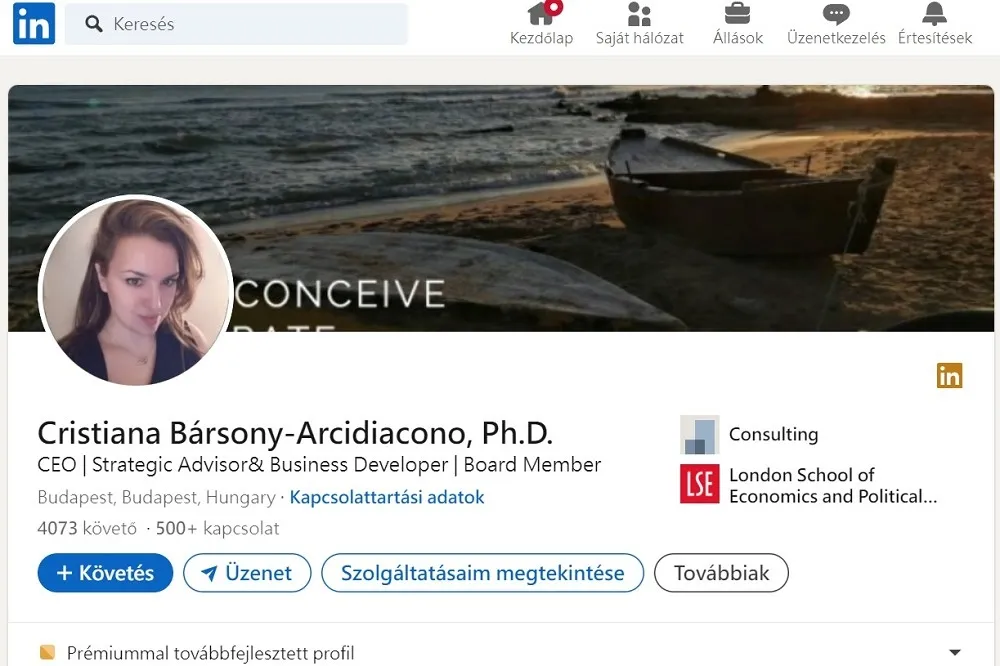Open Üzenetkezelés chat bubble icon
The image size is (1000, 666).
836,13
